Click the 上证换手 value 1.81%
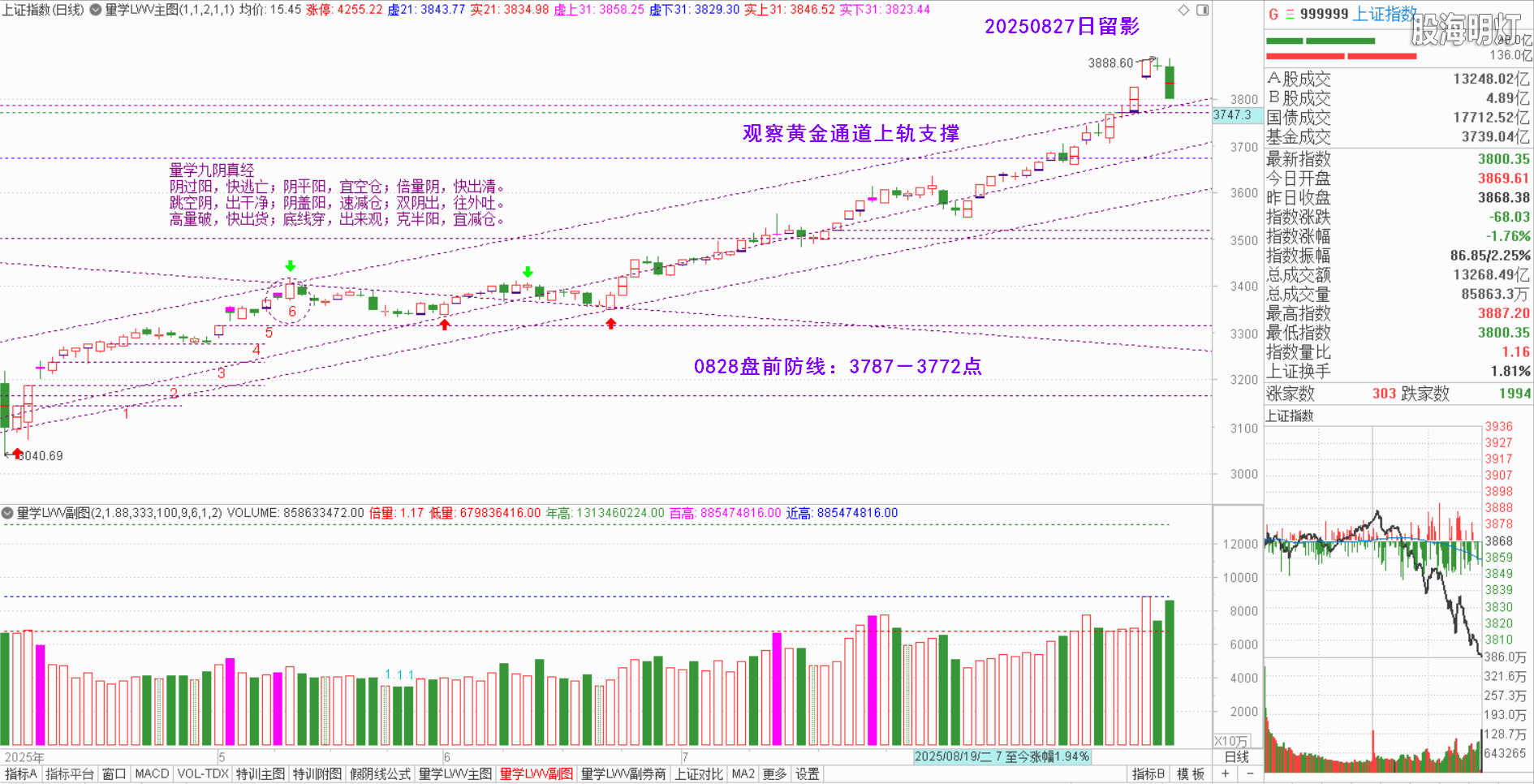 click(1510, 371)
